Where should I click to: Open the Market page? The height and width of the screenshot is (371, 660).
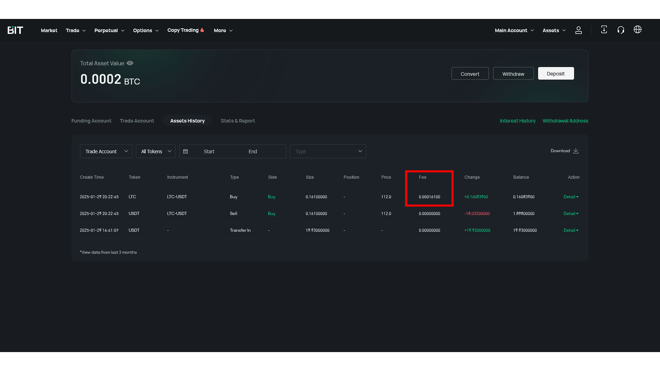coord(49,30)
